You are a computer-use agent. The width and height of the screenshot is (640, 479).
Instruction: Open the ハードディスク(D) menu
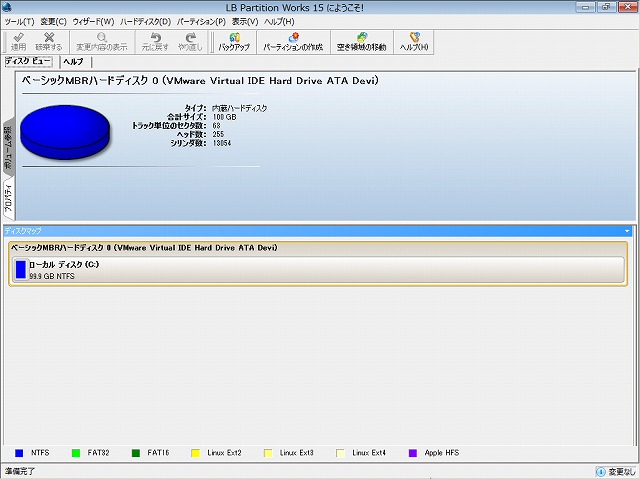click(145, 22)
